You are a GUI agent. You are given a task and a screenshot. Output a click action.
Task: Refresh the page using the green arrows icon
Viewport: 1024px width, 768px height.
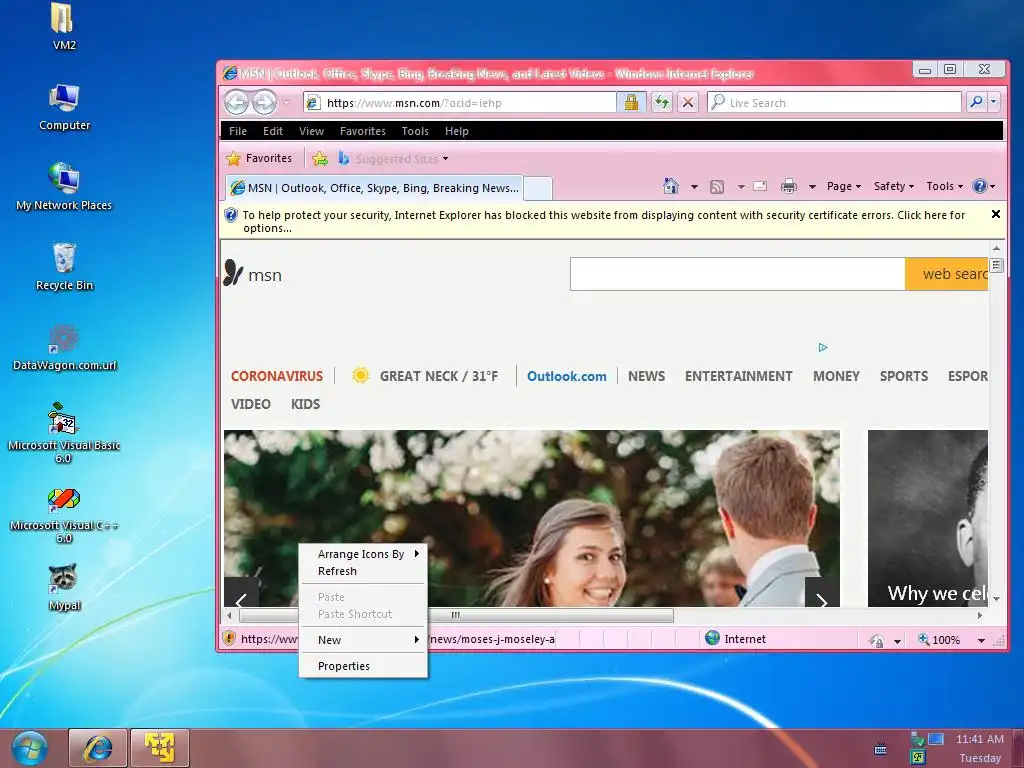tap(662, 102)
